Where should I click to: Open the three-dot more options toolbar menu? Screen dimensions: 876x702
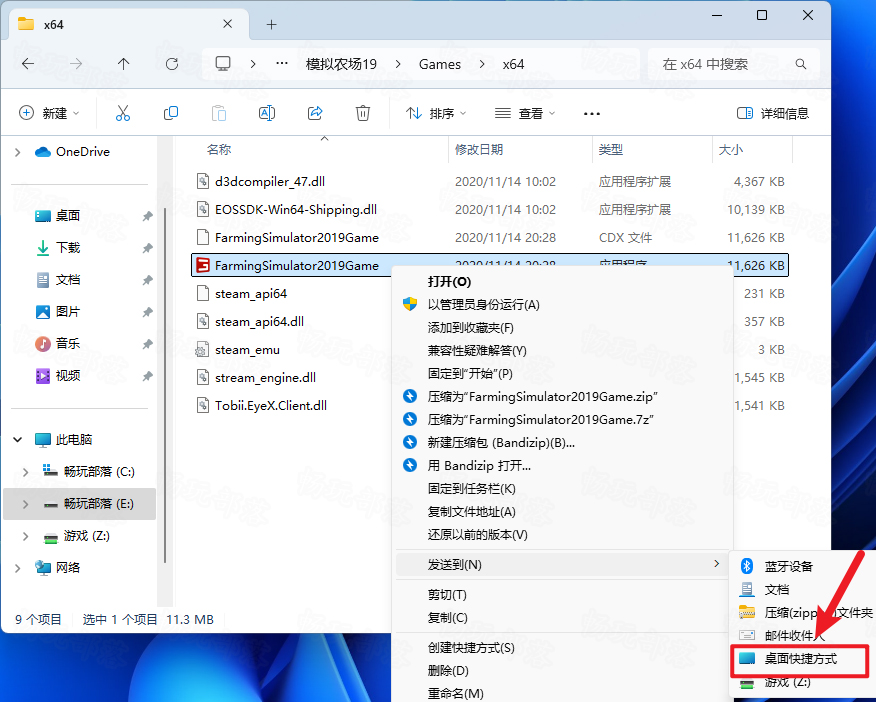(592, 114)
